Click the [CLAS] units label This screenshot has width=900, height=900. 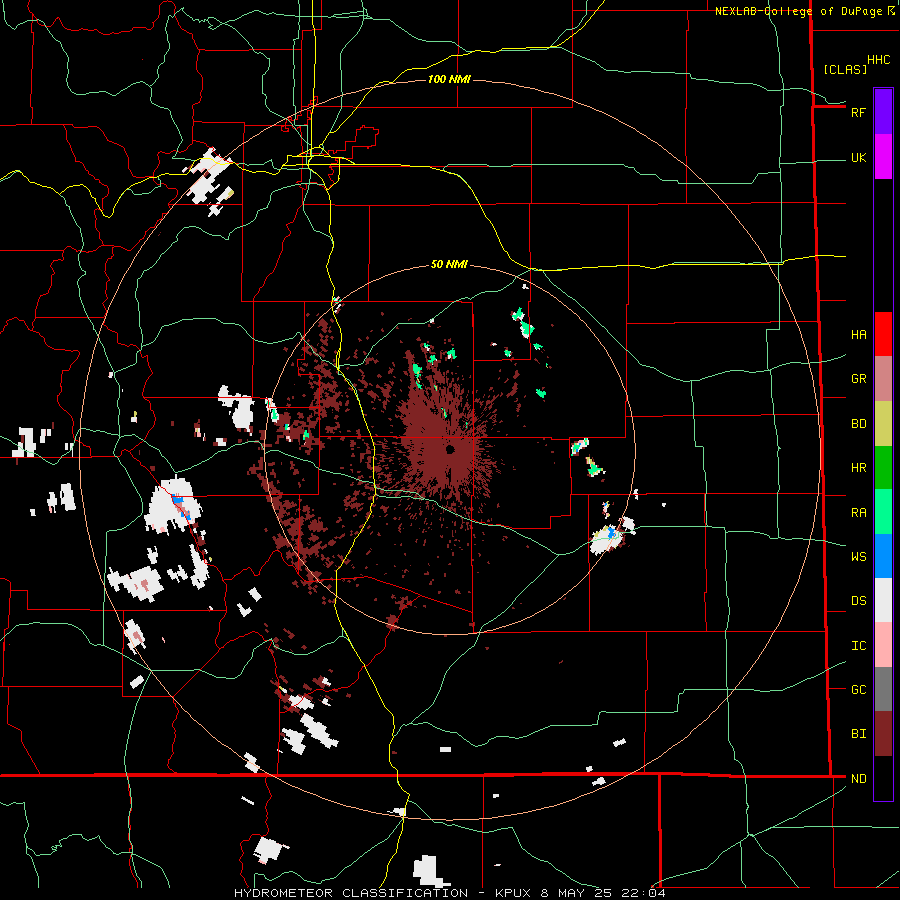845,69
